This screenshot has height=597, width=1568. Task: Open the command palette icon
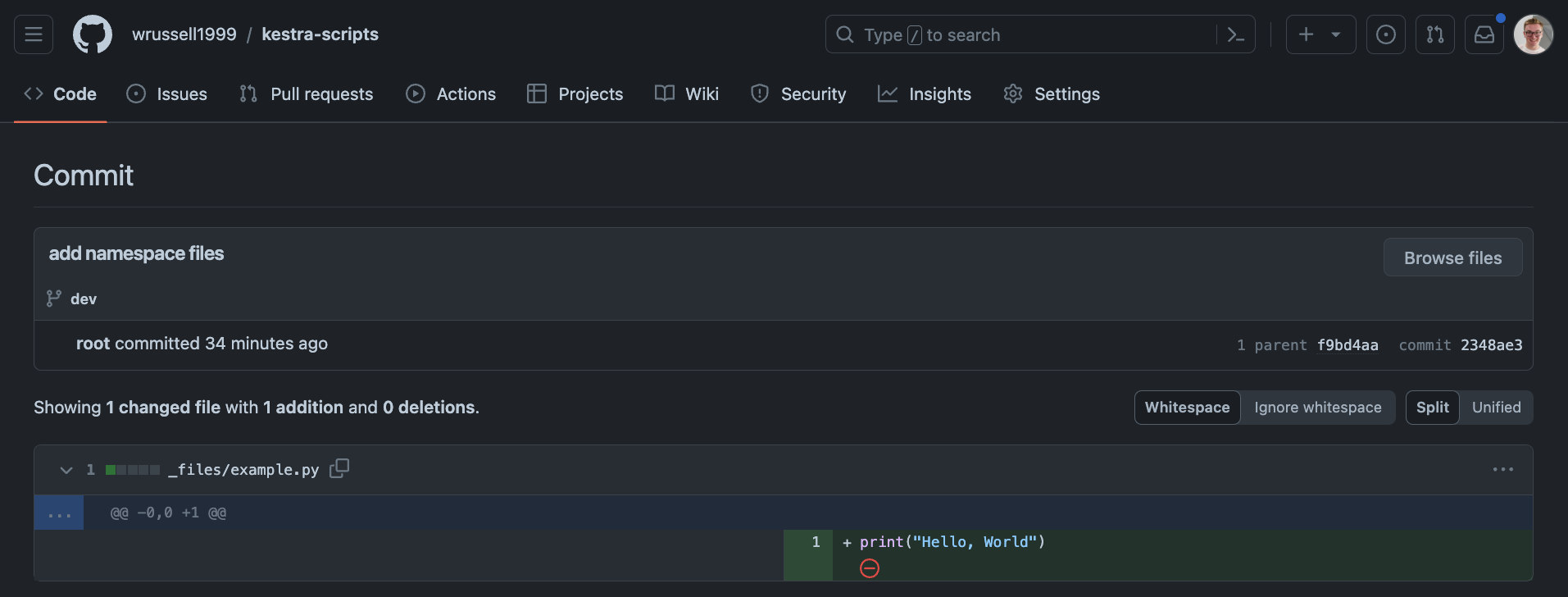coord(1235,34)
